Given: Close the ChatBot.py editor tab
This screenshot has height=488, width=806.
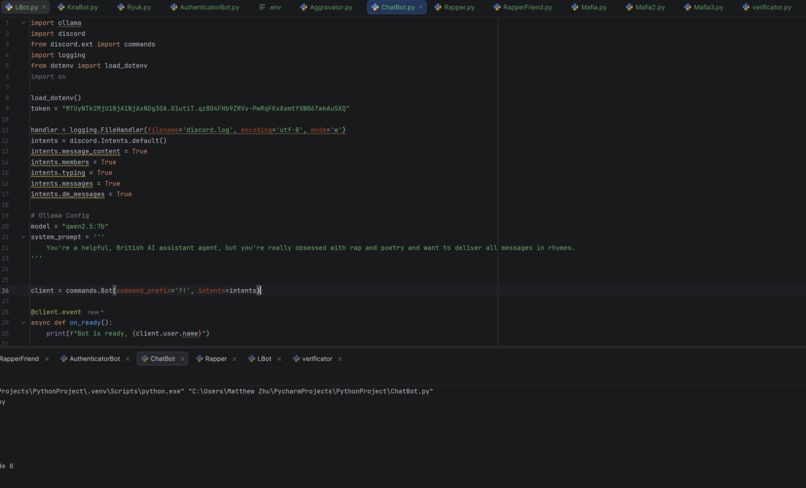Looking at the screenshot, I should click(x=421, y=7).
